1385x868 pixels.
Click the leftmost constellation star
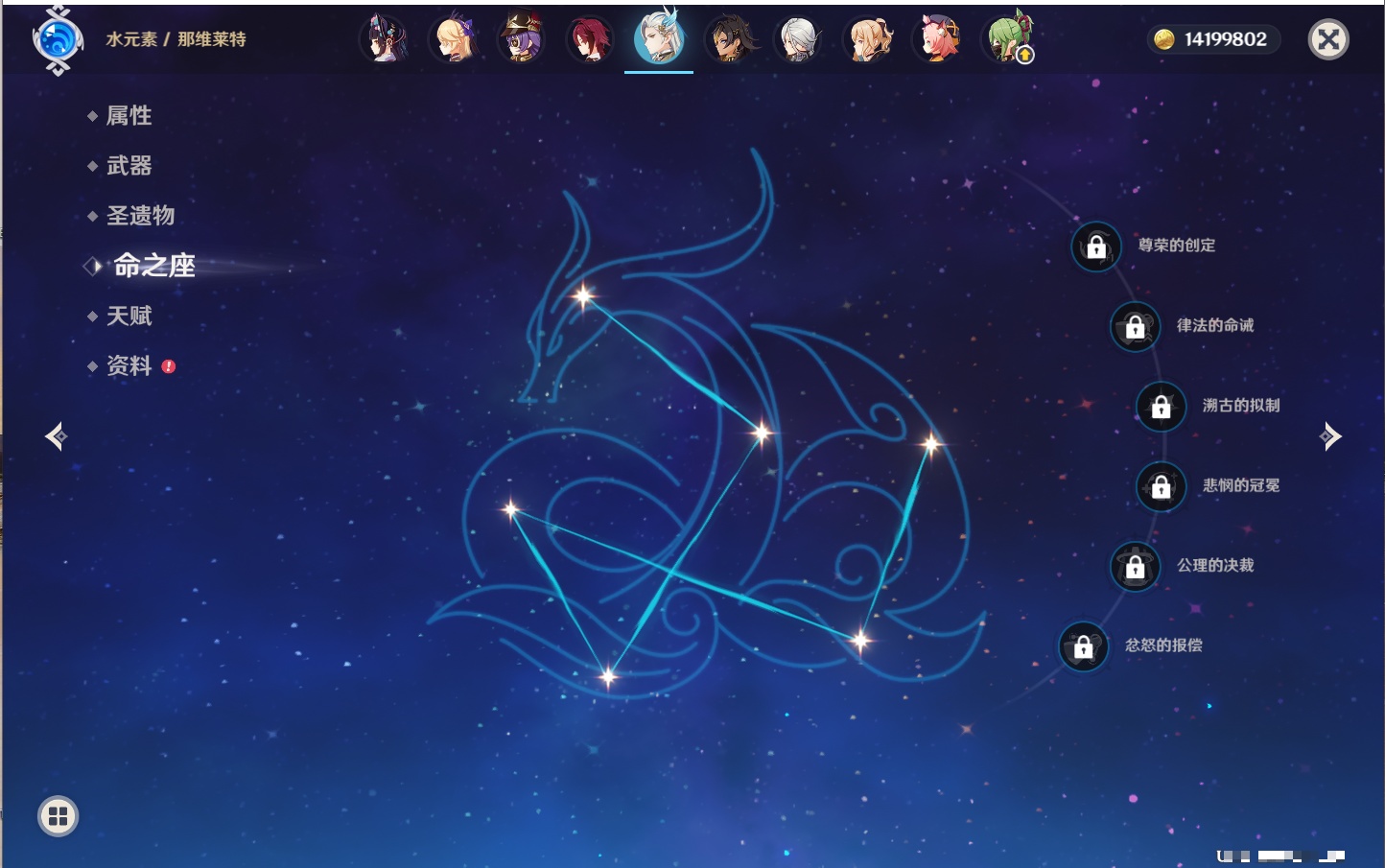point(510,508)
